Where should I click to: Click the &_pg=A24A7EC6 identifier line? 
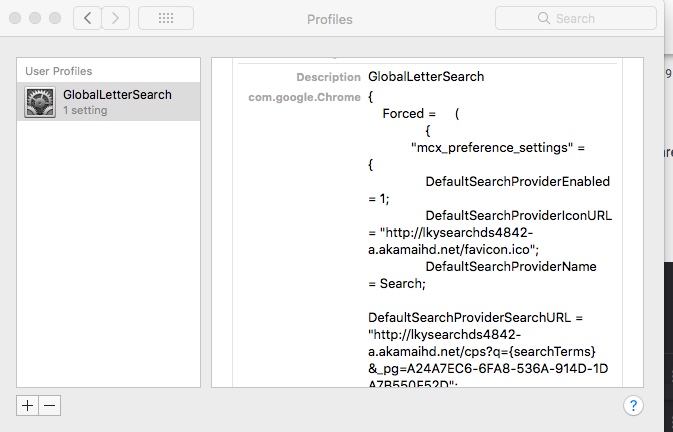tap(488, 369)
